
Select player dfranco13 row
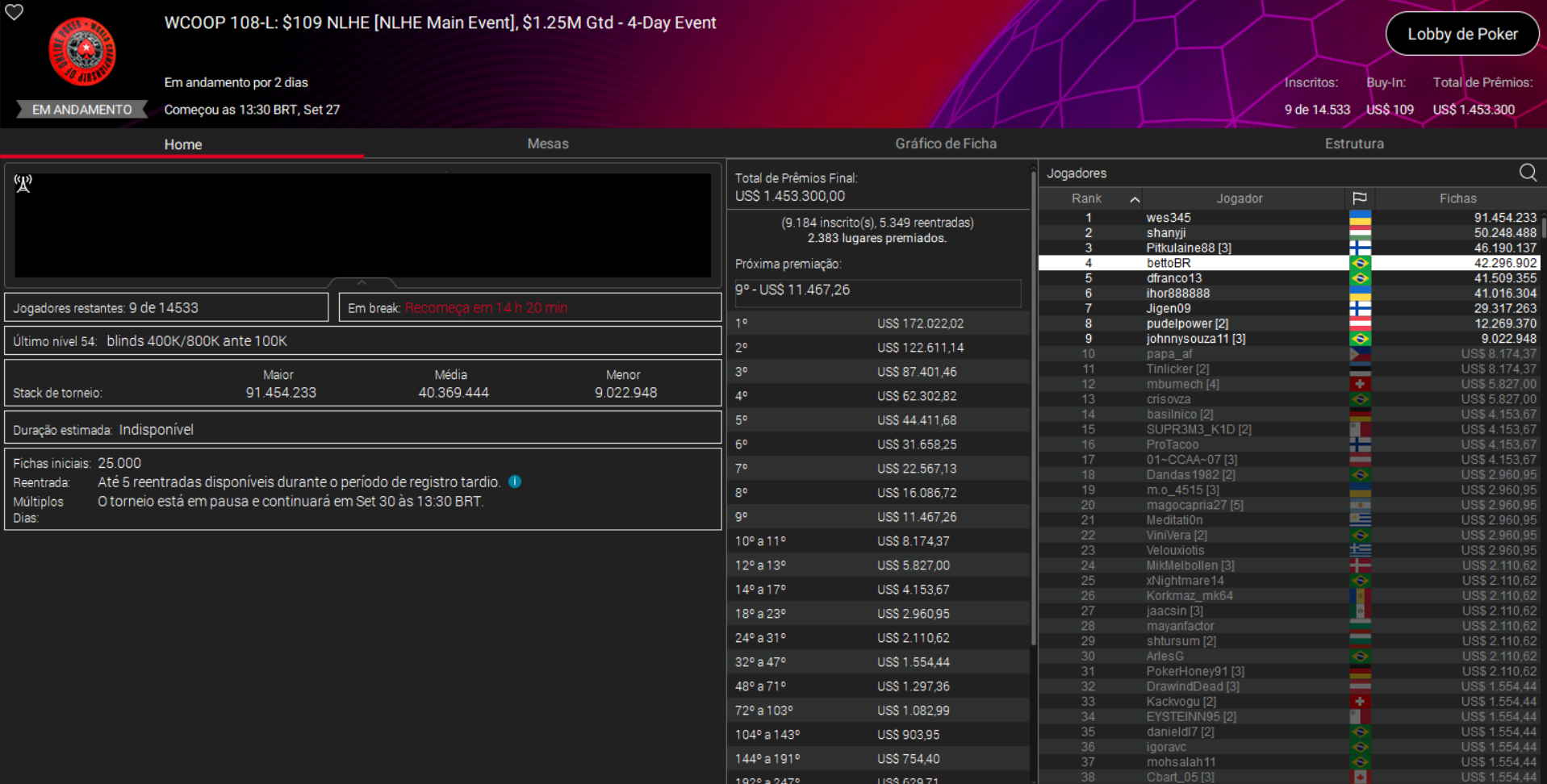(x=1290, y=278)
